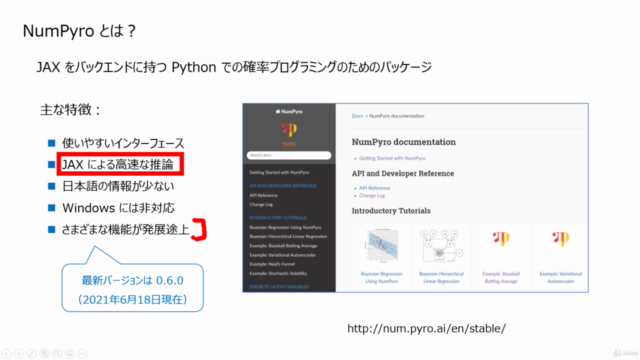
Task: Open Example: Baseball Batting Average sidebar entry
Action: (x=283, y=246)
